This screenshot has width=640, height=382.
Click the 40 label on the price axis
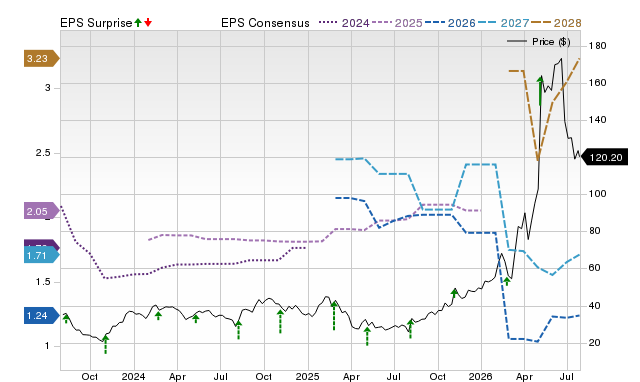[x=595, y=306]
